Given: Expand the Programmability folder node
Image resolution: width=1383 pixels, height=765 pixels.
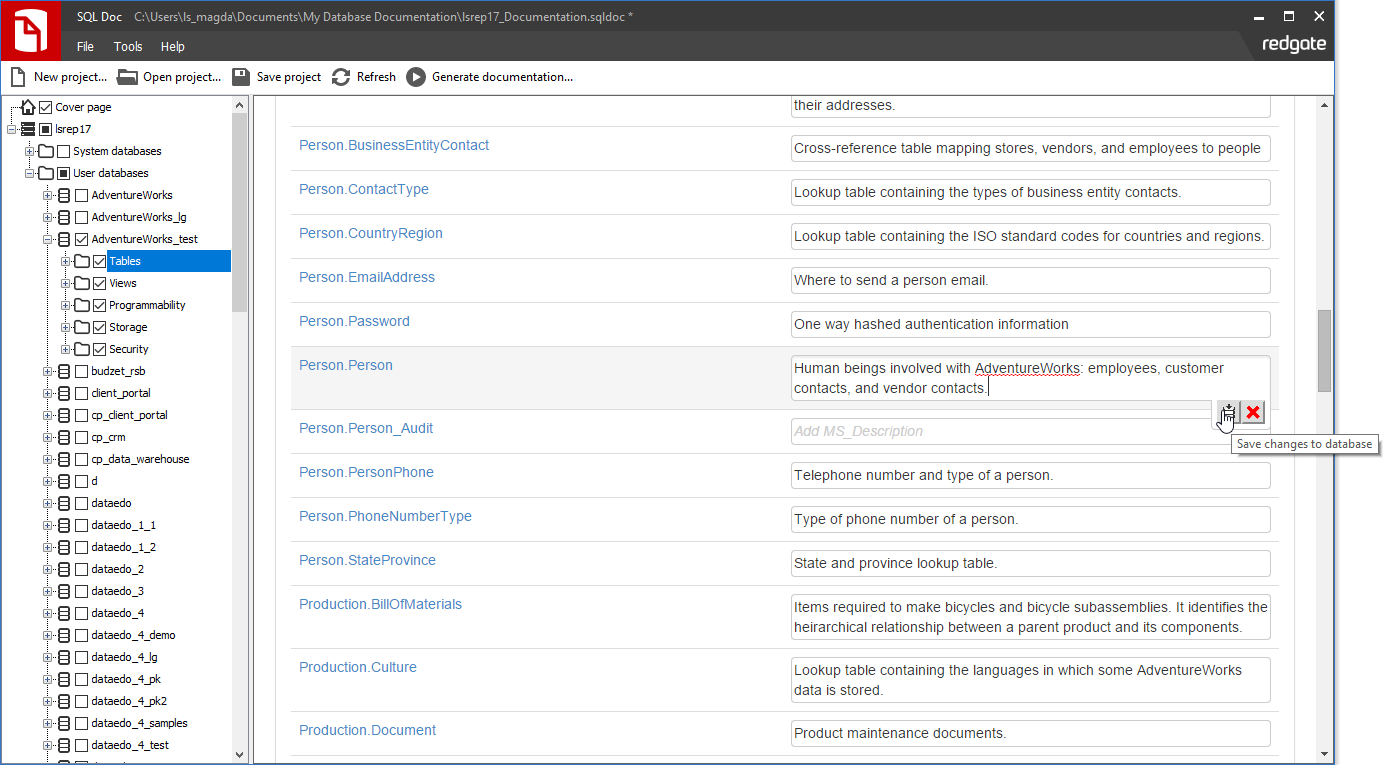Looking at the screenshot, I should [x=66, y=305].
